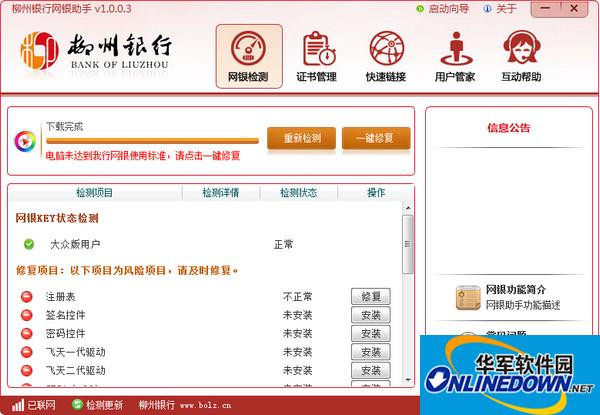Click the detection list scrollbar thumb
Image resolution: width=600 pixels, height=415 pixels.
point(408,244)
